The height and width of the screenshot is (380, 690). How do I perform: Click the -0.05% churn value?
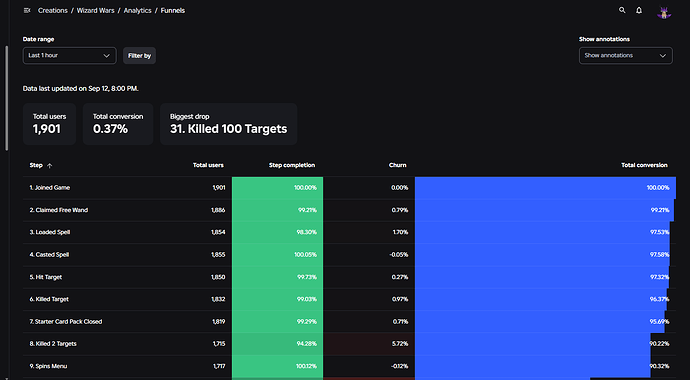tap(399, 255)
